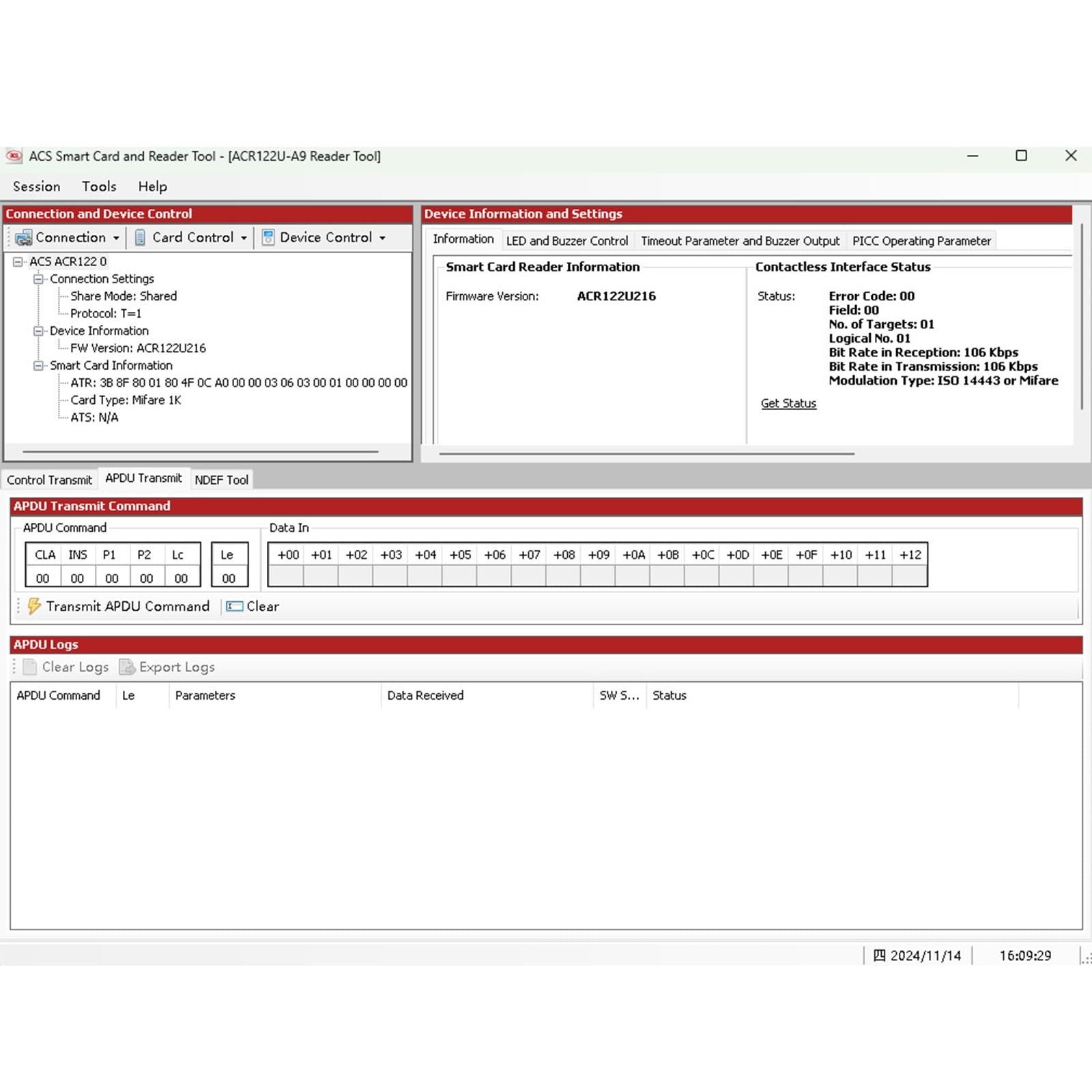
Task: Click the Clear Logs page icon
Action: [x=29, y=667]
